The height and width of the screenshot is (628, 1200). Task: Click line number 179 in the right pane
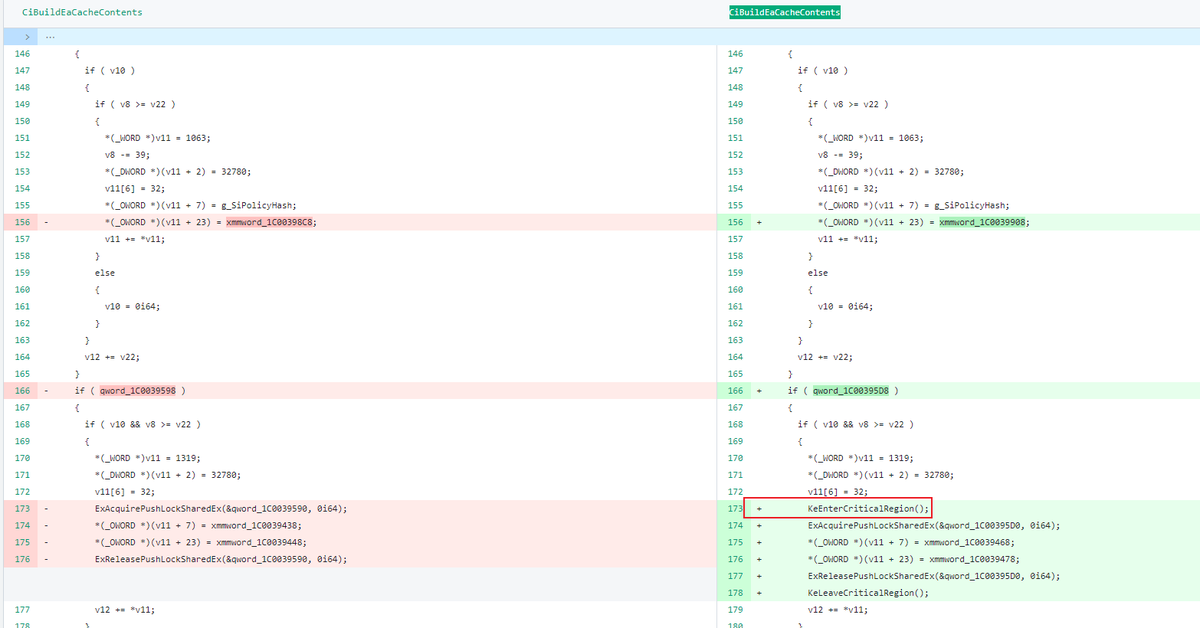coord(736,609)
